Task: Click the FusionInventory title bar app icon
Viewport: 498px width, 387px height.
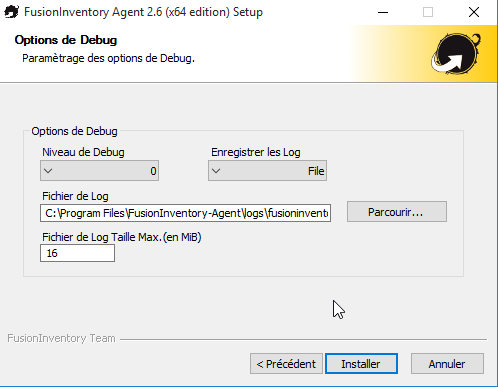Action: coord(11,12)
